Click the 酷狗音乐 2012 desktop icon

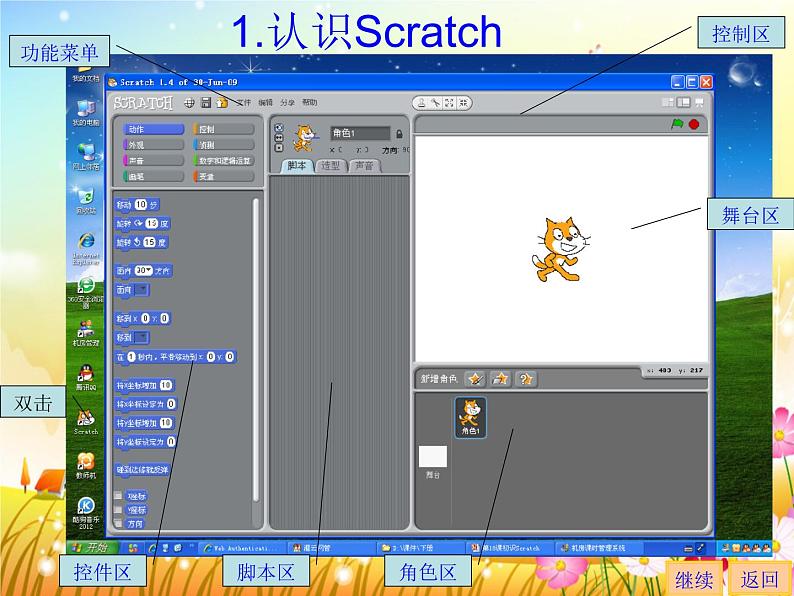pos(86,512)
